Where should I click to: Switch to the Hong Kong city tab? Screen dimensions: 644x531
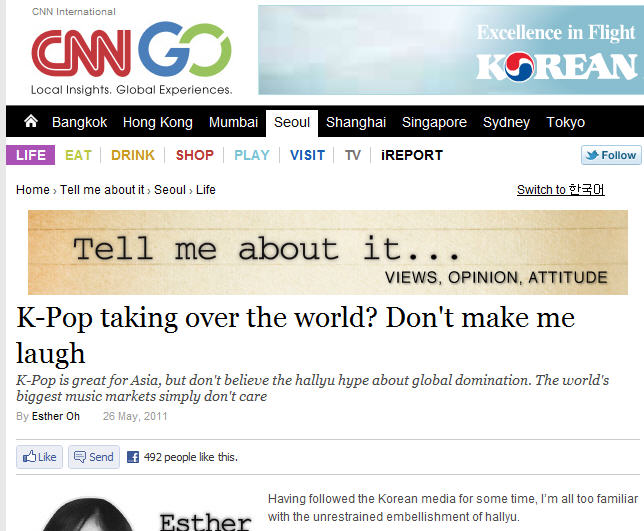(x=157, y=122)
